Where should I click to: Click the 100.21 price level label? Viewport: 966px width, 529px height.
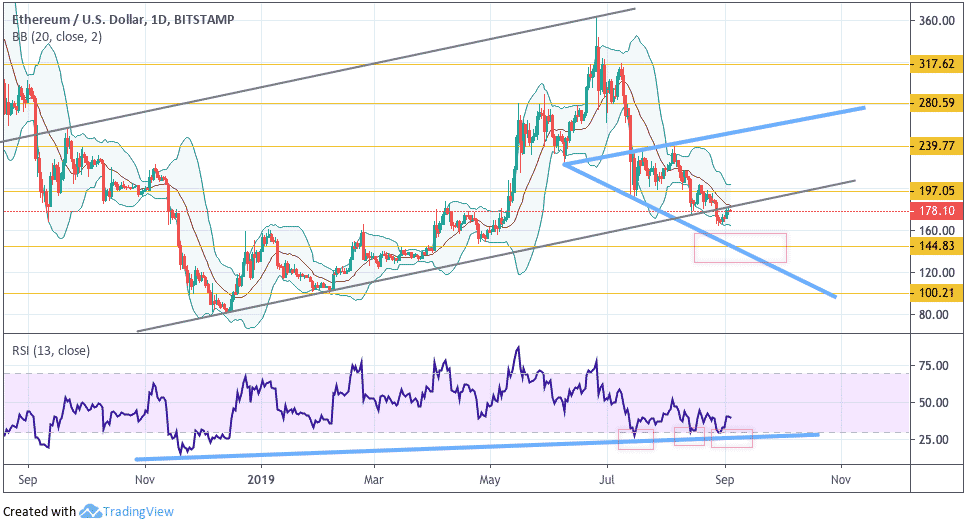tap(935, 293)
